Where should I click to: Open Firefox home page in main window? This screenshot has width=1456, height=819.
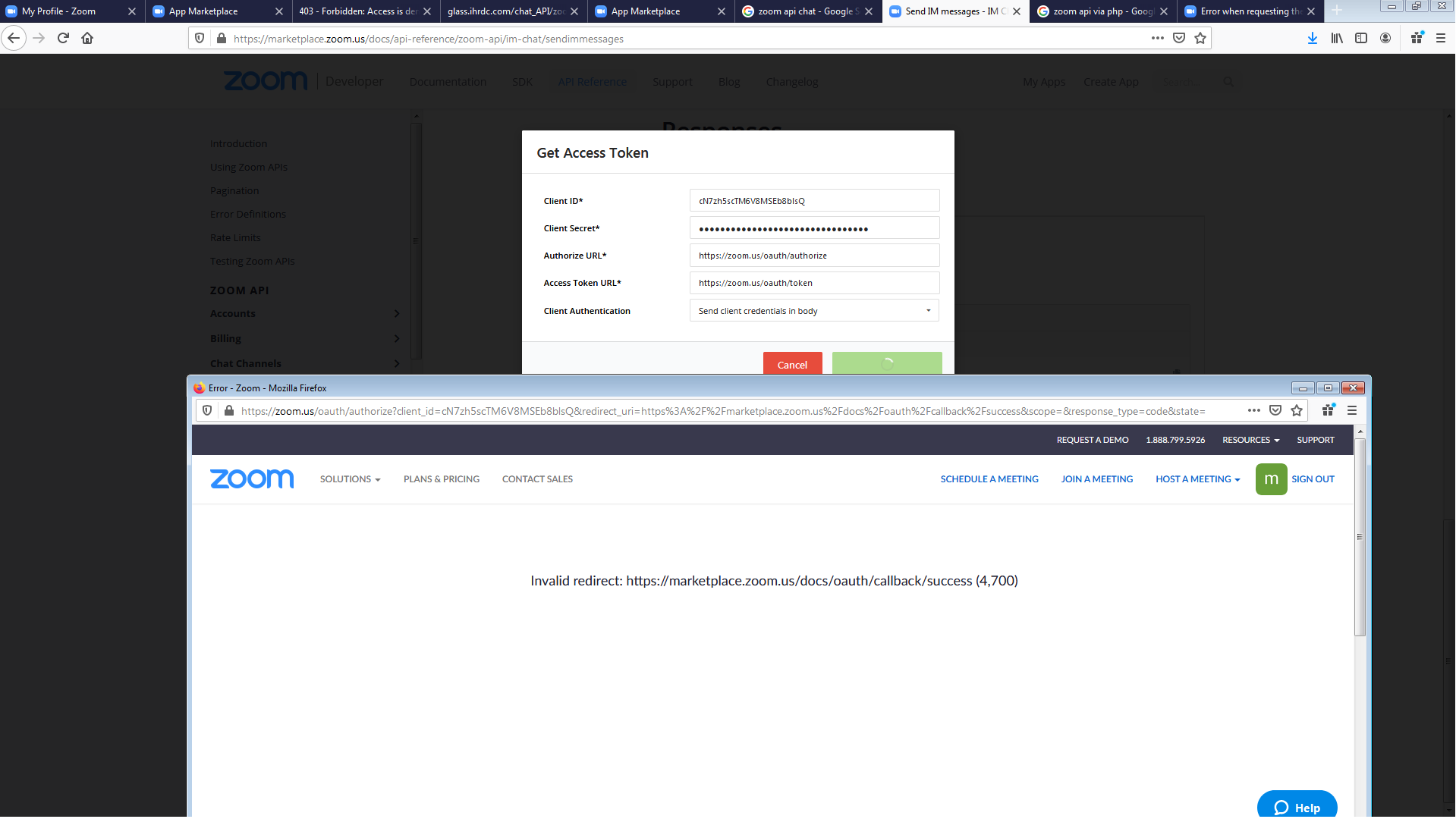click(x=87, y=38)
